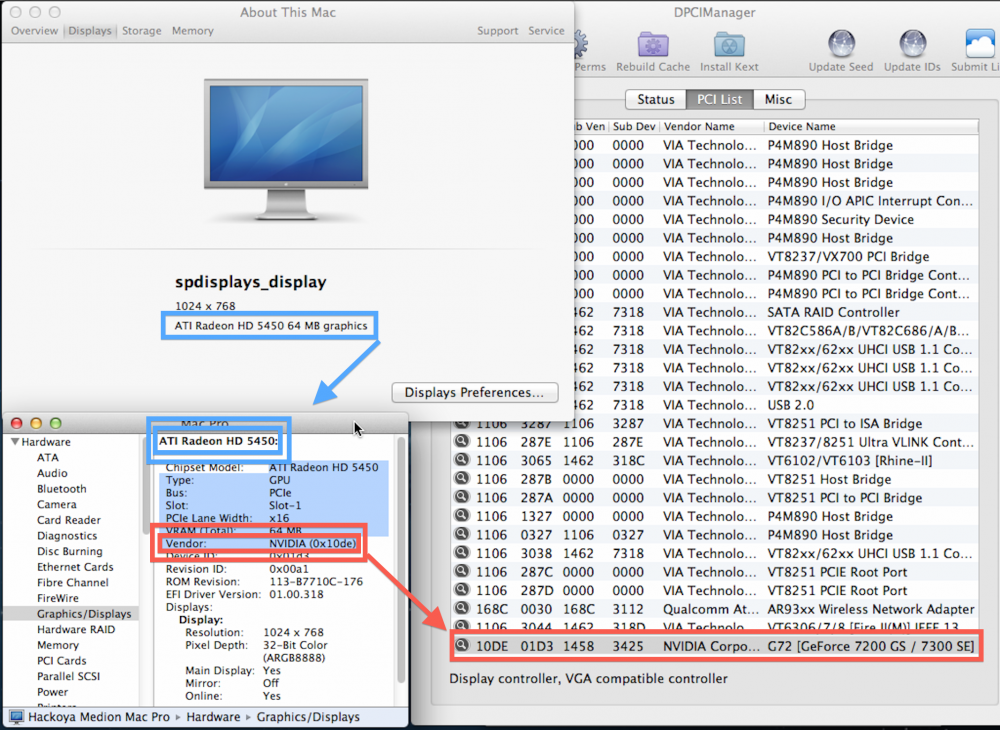Viewport: 1000px width, 730px height.
Task: Collapse the Hardware tree in System Report
Action: [x=15, y=442]
